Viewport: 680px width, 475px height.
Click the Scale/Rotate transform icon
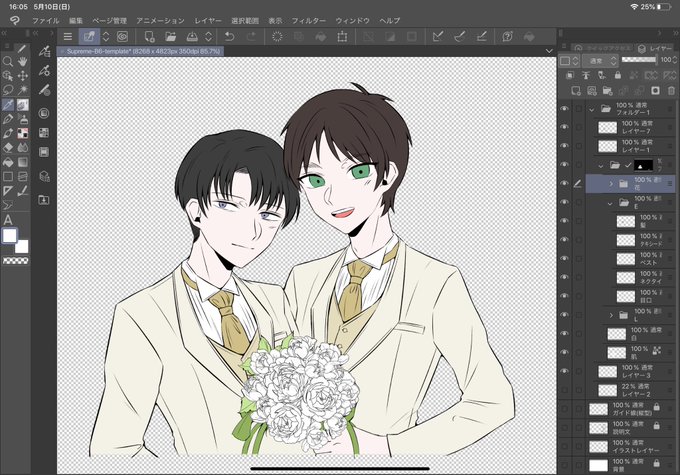pos(342,37)
